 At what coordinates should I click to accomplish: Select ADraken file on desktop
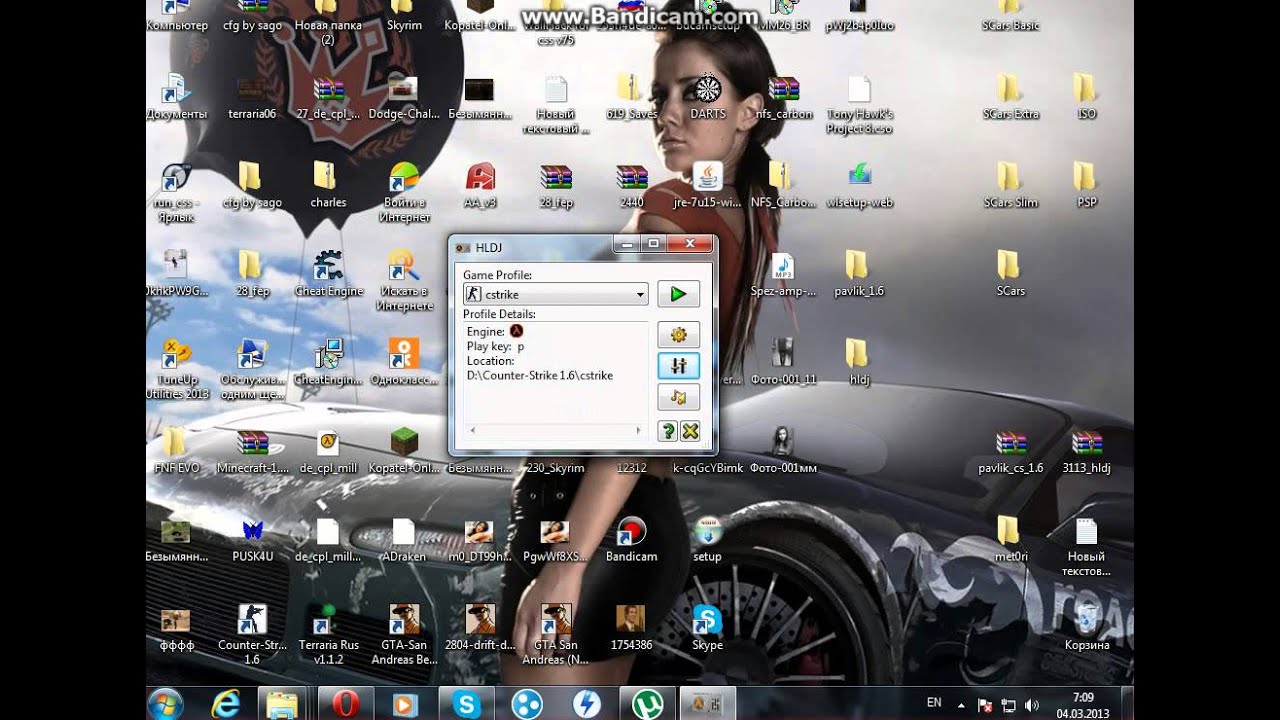click(404, 539)
